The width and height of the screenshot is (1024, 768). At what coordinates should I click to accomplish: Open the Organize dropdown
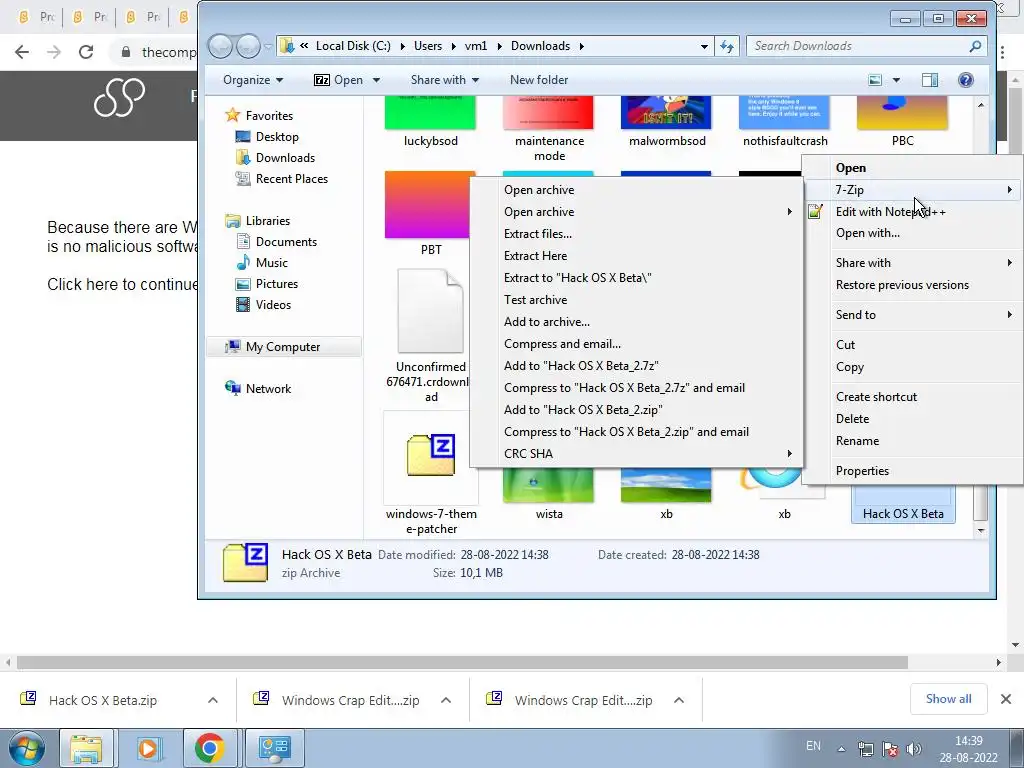(253, 80)
